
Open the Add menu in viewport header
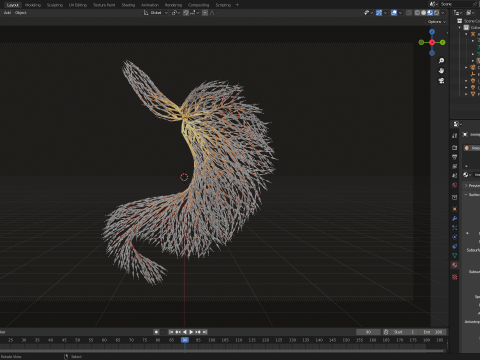point(7,13)
